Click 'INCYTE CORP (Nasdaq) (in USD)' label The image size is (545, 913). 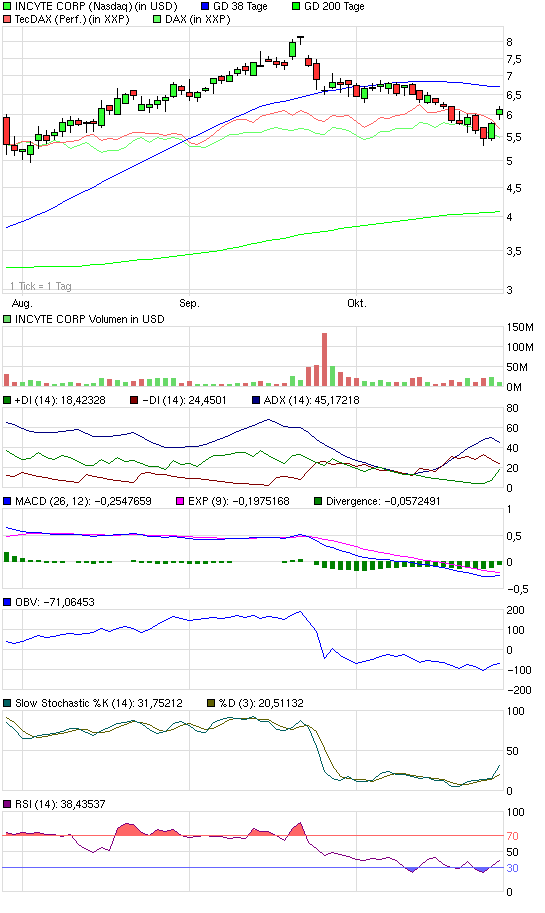pos(96,6)
